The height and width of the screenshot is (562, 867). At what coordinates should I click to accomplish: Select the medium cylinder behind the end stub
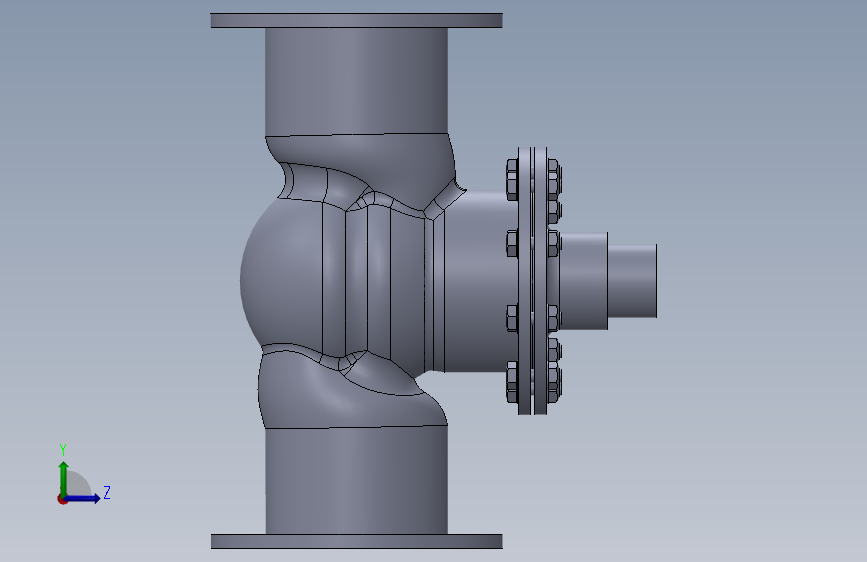coord(584,280)
